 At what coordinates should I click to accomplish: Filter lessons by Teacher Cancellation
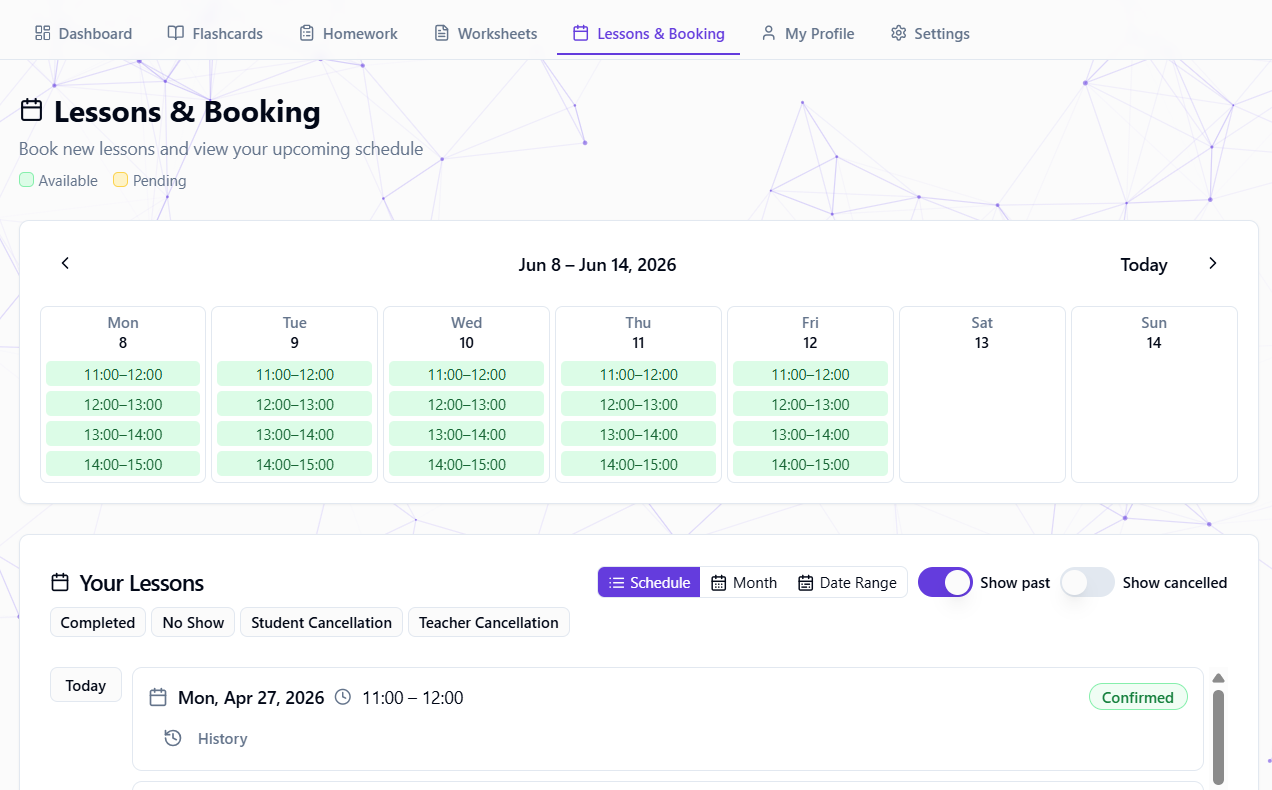click(x=489, y=622)
